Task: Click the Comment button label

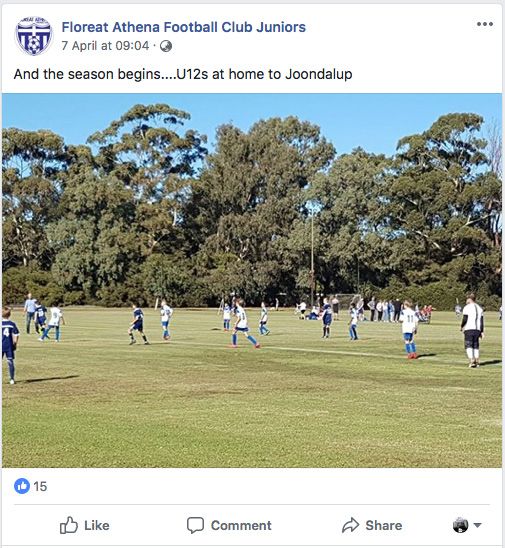Action: click(x=241, y=525)
